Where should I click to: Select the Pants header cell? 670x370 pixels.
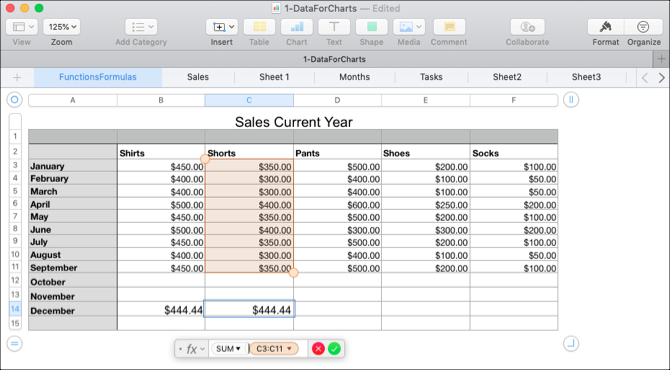[x=337, y=153]
